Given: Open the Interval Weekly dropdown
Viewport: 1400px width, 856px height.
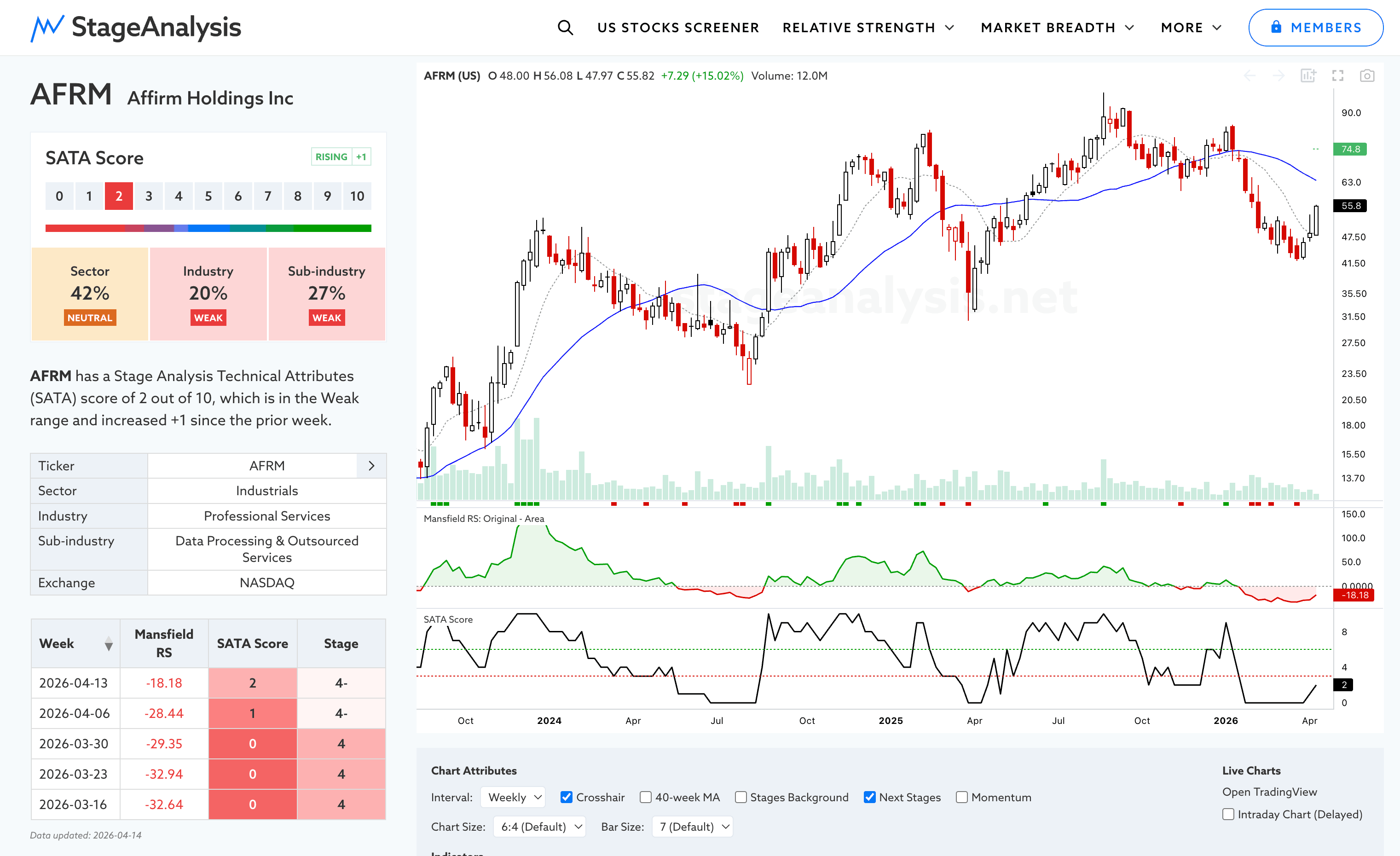Looking at the screenshot, I should tap(513, 797).
